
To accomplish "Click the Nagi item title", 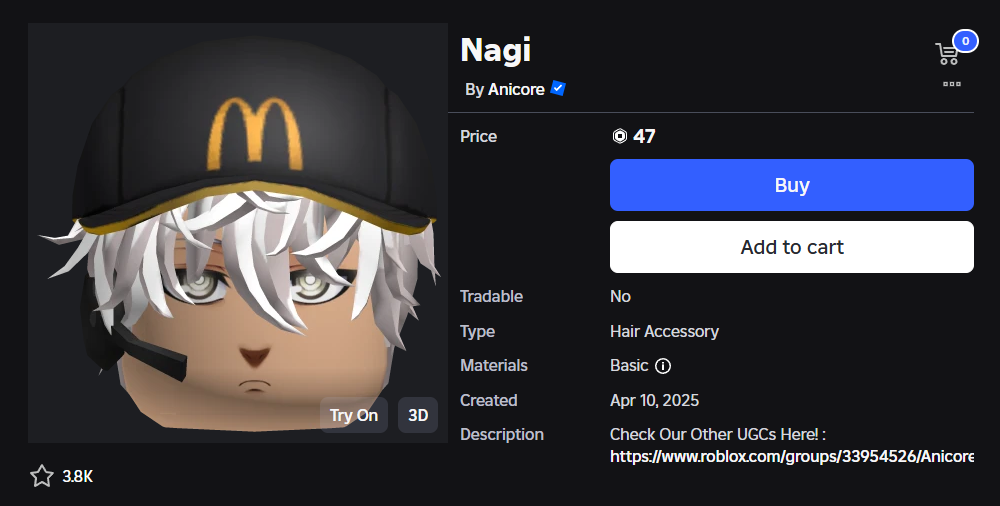I will click(x=496, y=51).
